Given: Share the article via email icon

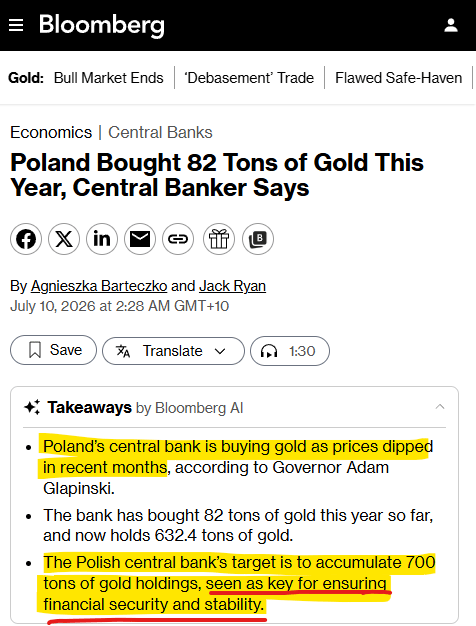Looking at the screenshot, I should tap(140, 239).
